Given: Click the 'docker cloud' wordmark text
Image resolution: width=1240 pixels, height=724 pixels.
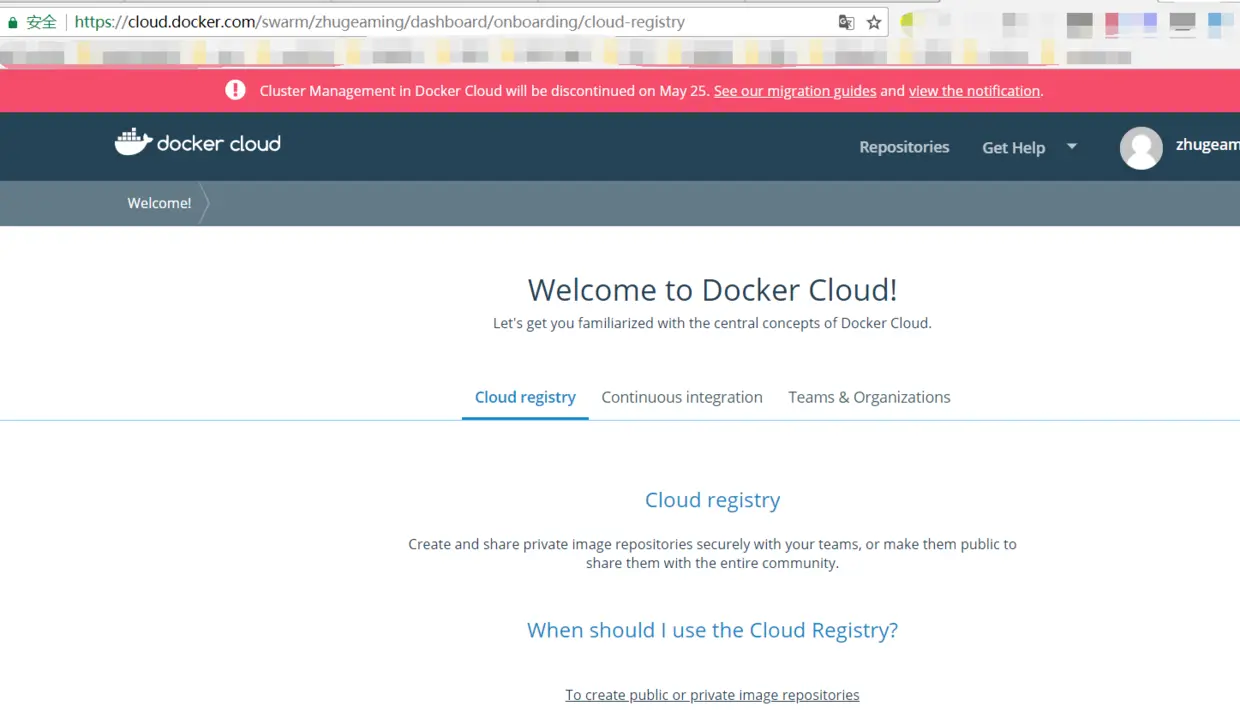Looking at the screenshot, I should 219,144.
